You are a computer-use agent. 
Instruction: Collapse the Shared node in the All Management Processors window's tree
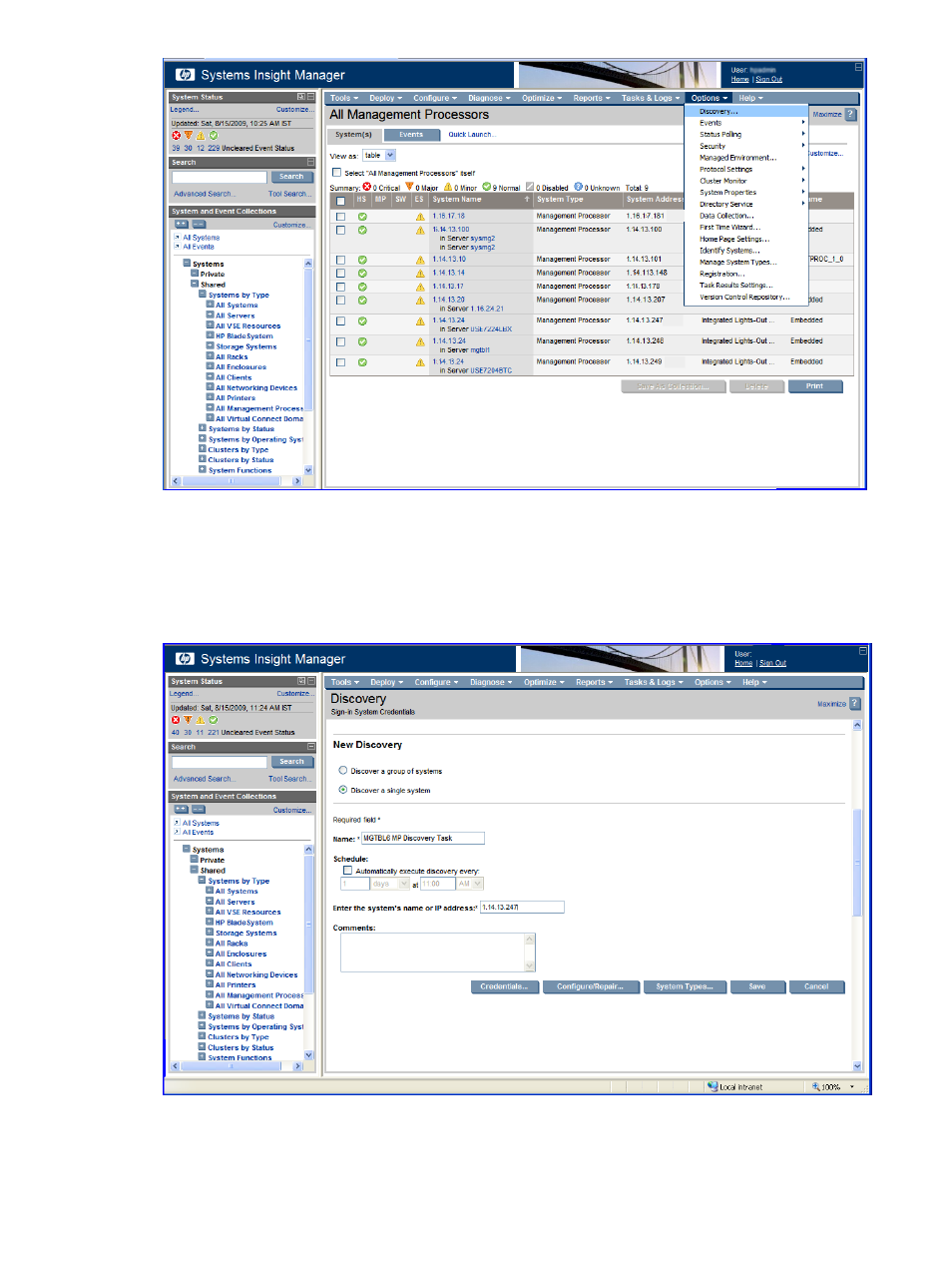[195, 285]
